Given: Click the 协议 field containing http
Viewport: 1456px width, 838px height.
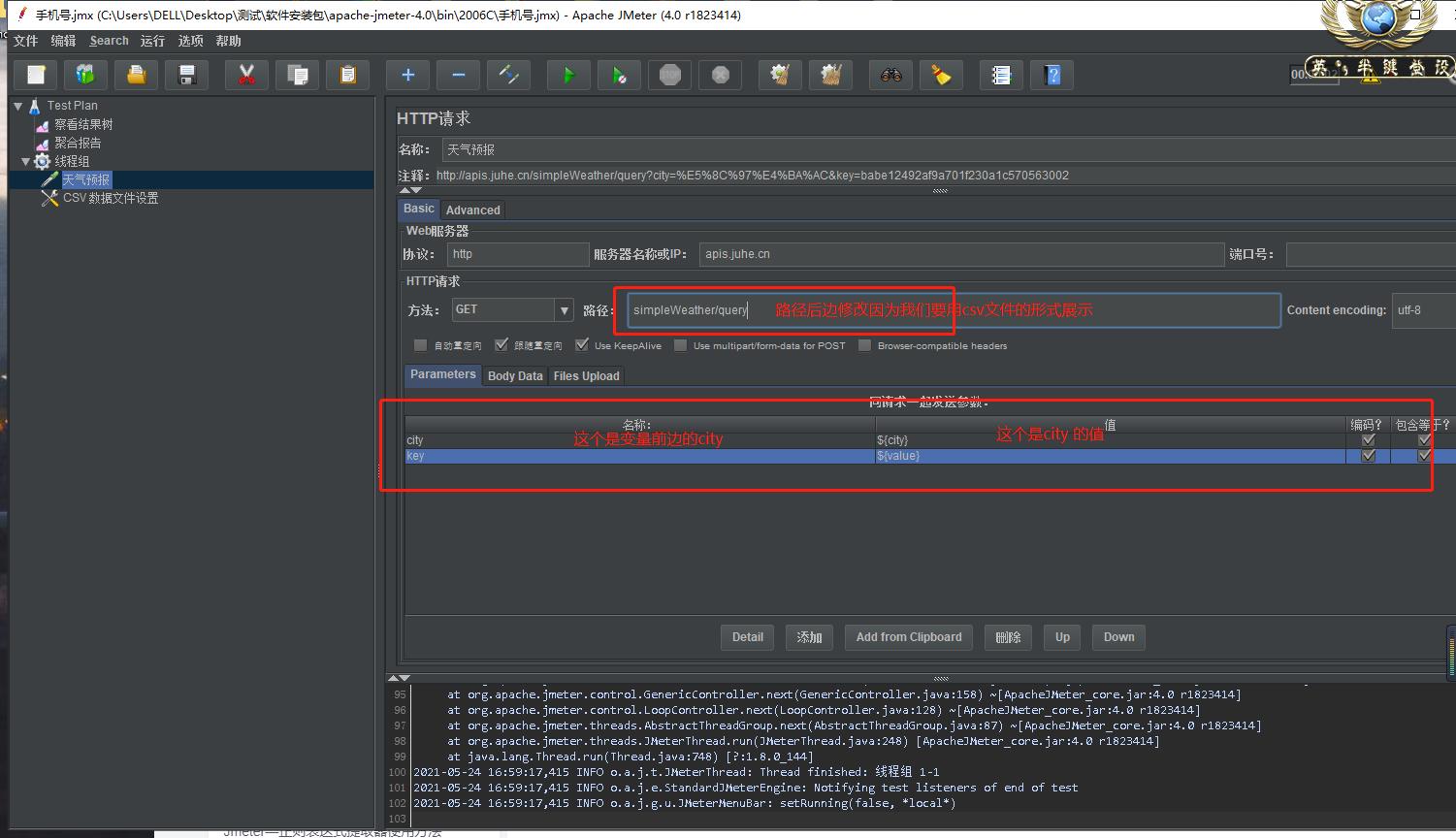Looking at the screenshot, I should tap(518, 254).
